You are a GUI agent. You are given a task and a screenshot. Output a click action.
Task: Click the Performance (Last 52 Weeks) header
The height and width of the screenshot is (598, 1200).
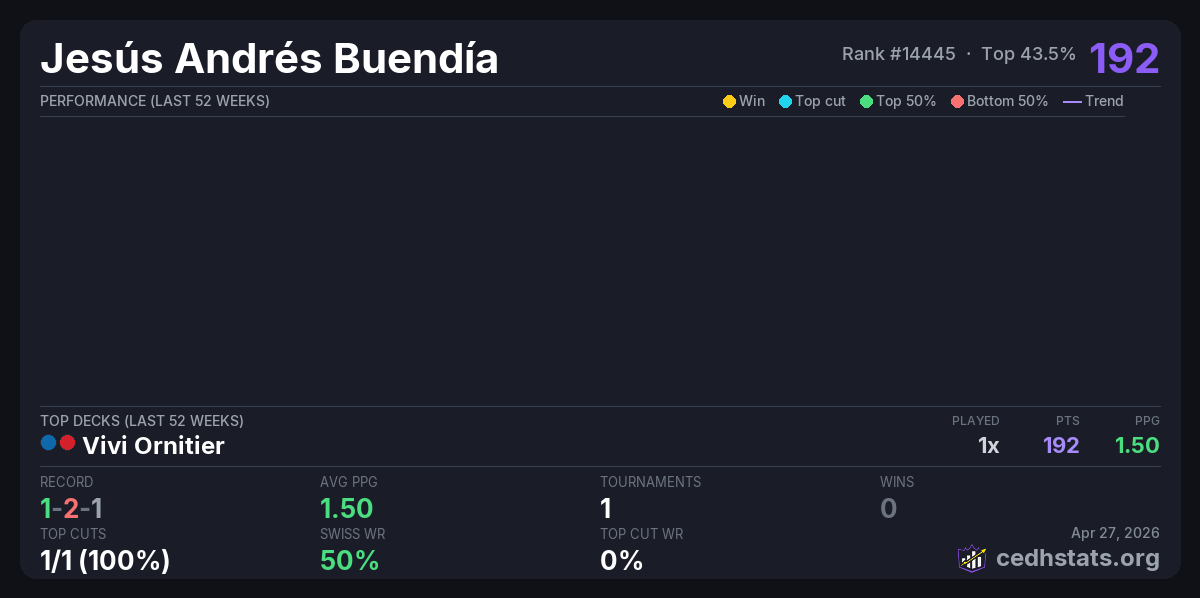(155, 101)
